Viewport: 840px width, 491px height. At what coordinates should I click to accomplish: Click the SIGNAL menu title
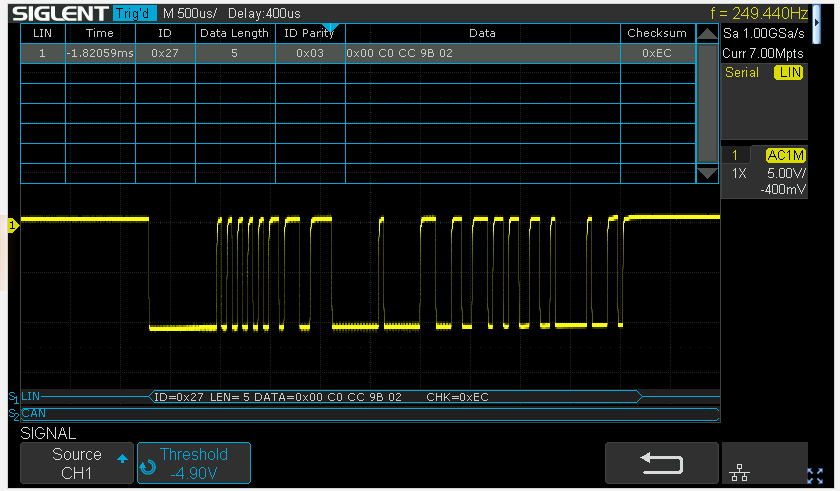(48, 433)
